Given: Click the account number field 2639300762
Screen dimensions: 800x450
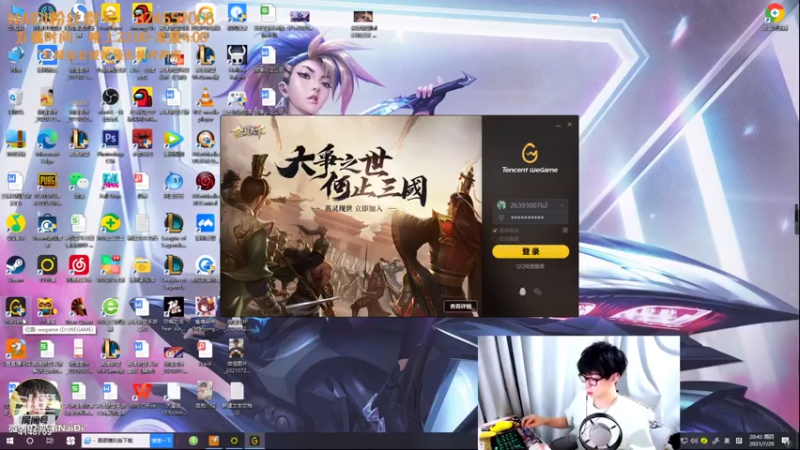Looking at the screenshot, I should (529, 205).
